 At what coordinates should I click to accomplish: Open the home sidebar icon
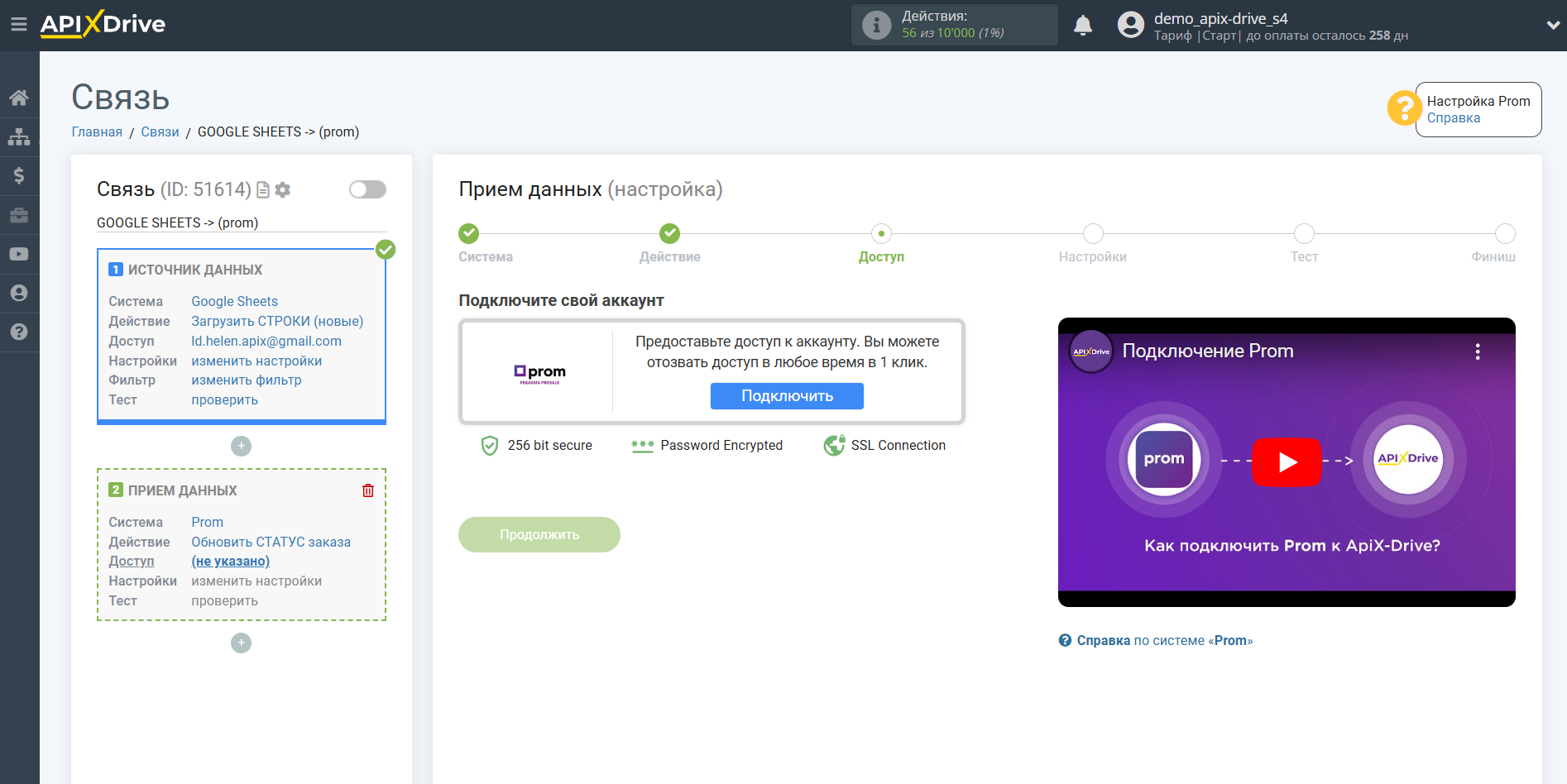(19, 98)
